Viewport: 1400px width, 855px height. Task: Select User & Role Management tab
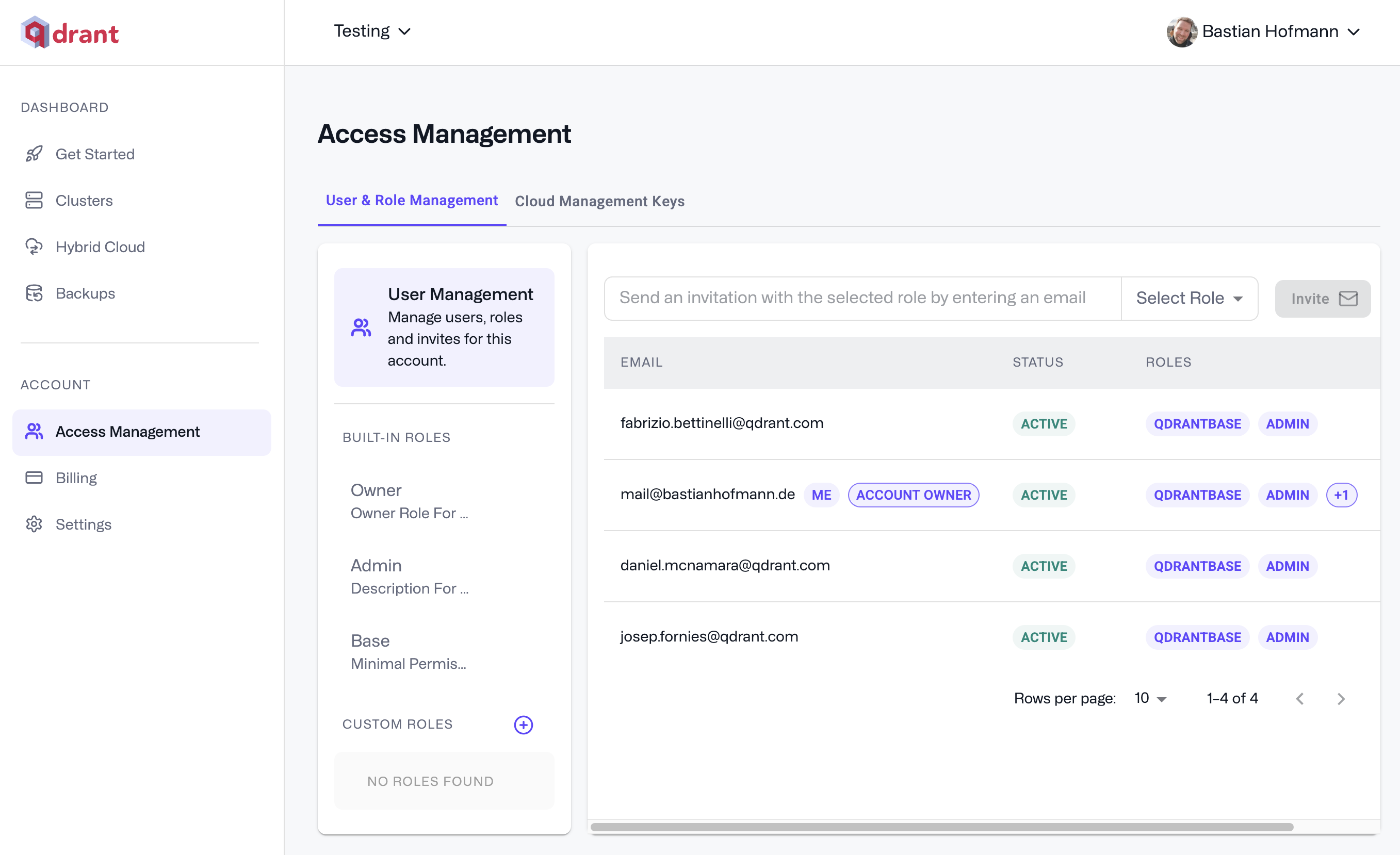click(411, 200)
